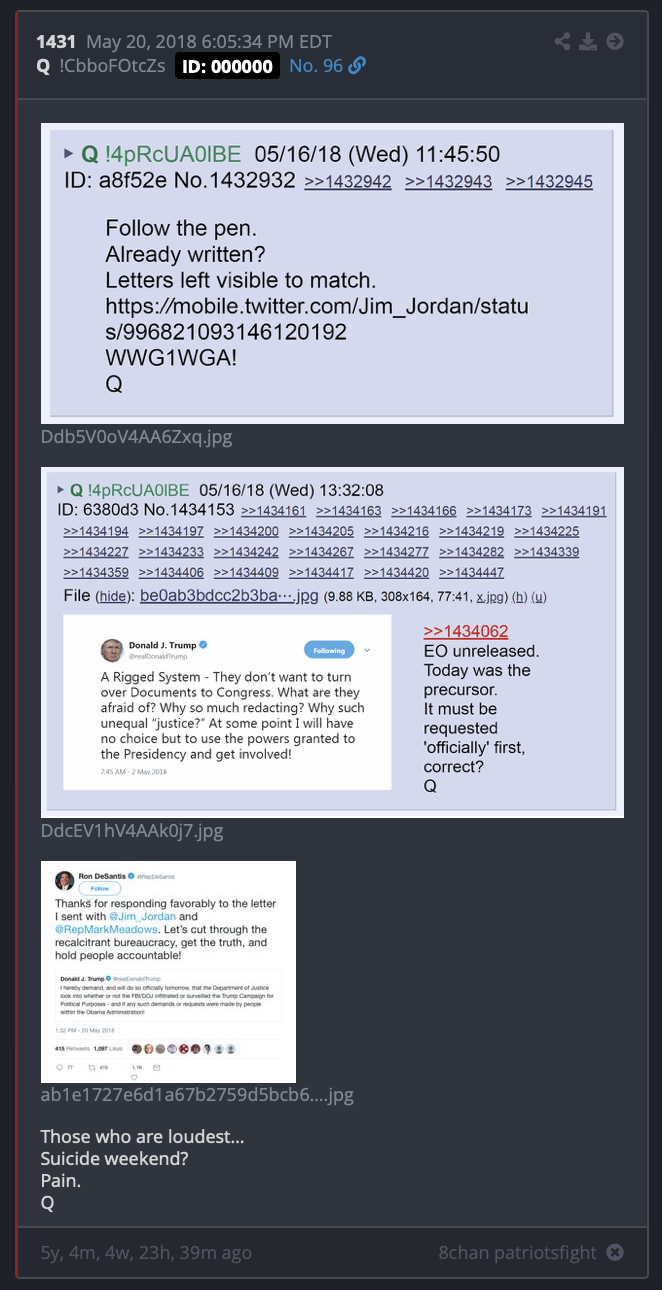Click the disclosure triangle before Q !4pRcUA0lBE 11:45:50
This screenshot has width=662, height=1290.
tap(69, 154)
